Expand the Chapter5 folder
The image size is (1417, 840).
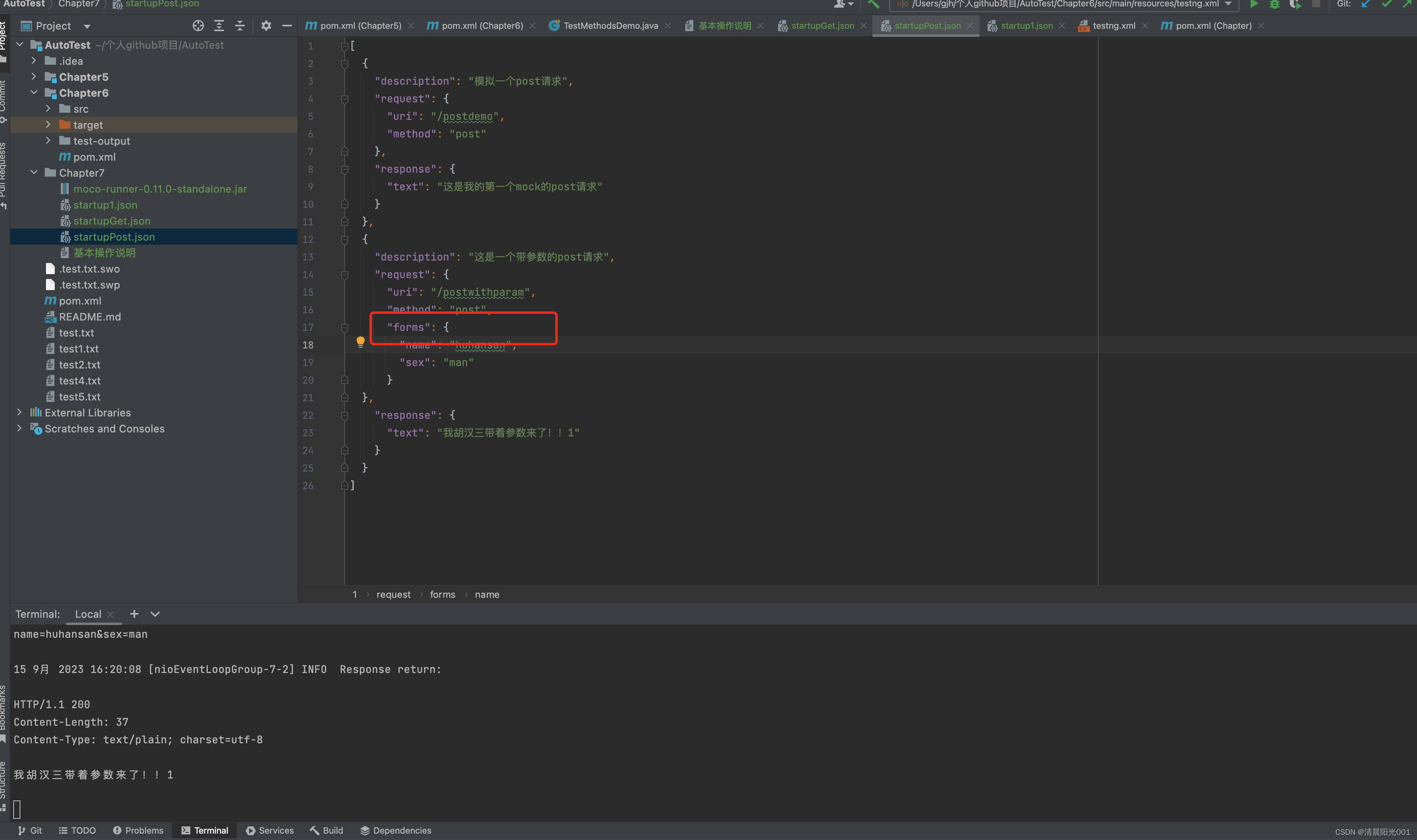point(34,77)
